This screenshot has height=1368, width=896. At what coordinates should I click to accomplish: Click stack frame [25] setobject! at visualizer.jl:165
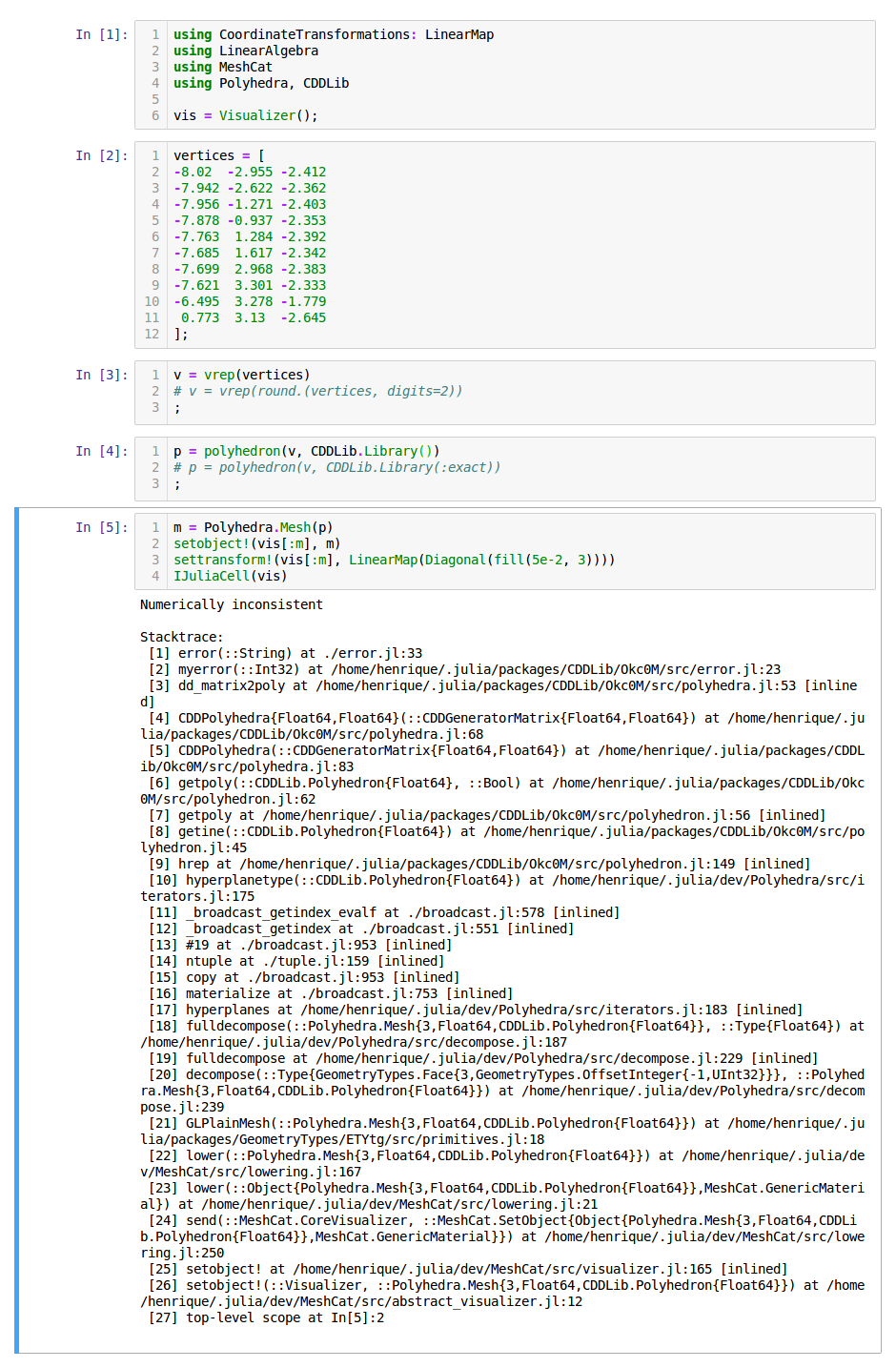point(468,1269)
